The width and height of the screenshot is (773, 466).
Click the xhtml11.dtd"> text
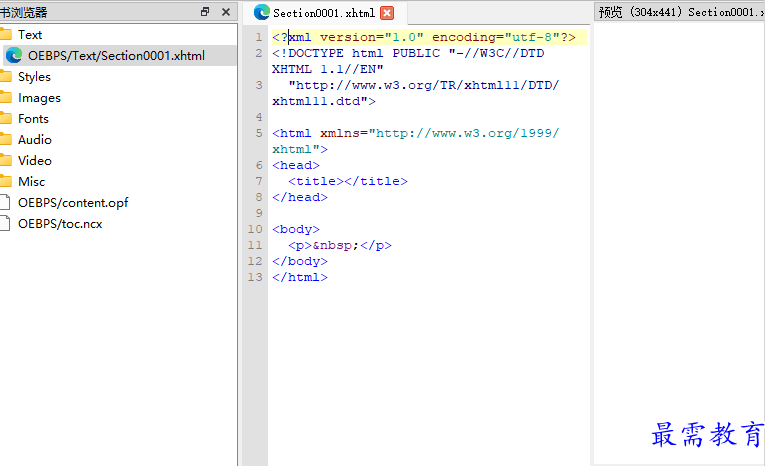click(x=323, y=102)
